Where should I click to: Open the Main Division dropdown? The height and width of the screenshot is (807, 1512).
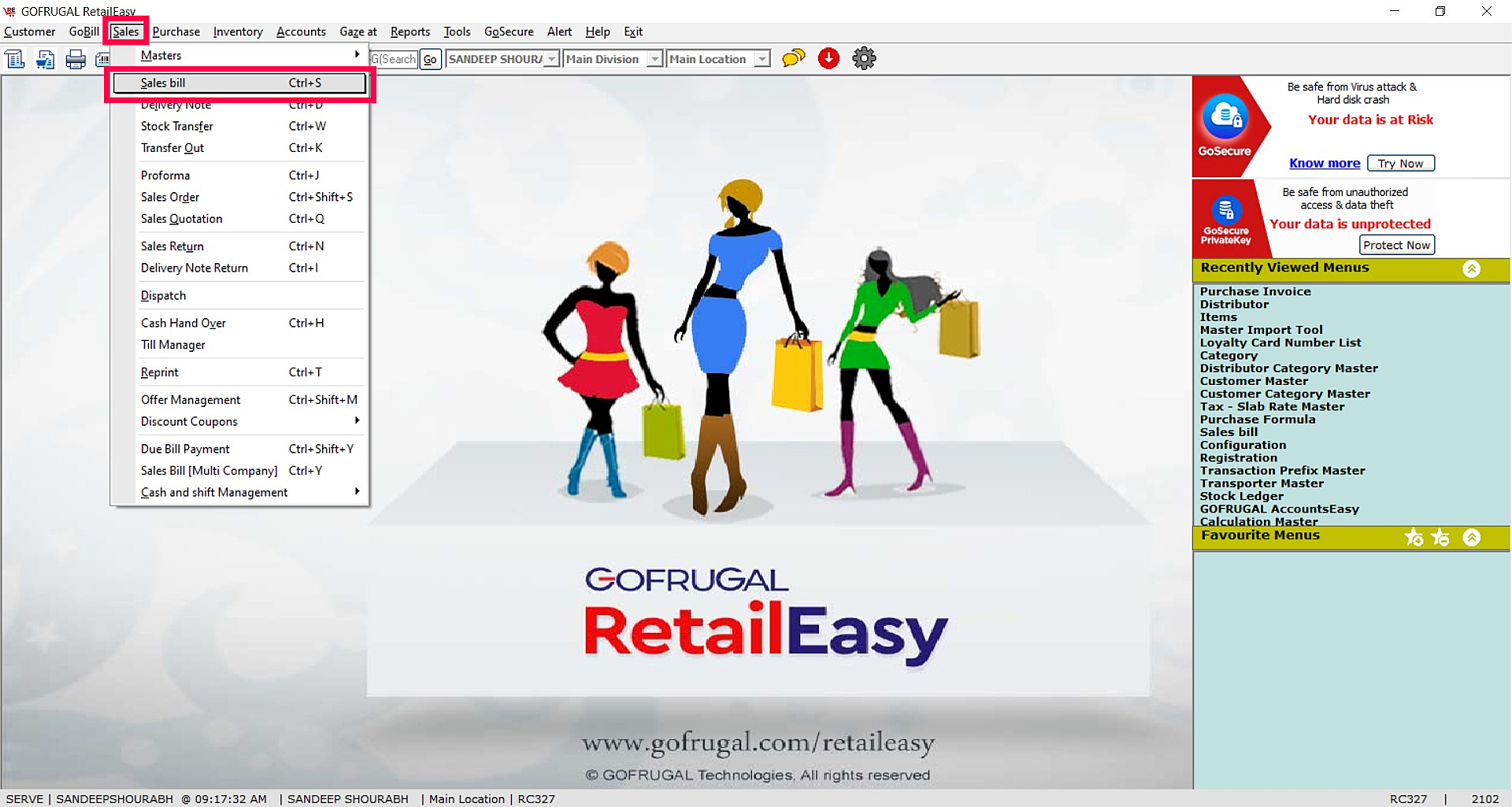(613, 59)
